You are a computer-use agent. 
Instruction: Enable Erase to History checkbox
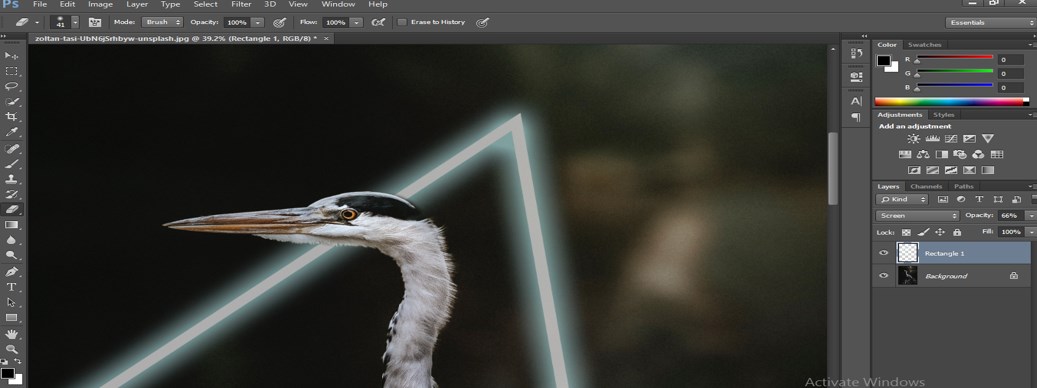click(x=402, y=22)
